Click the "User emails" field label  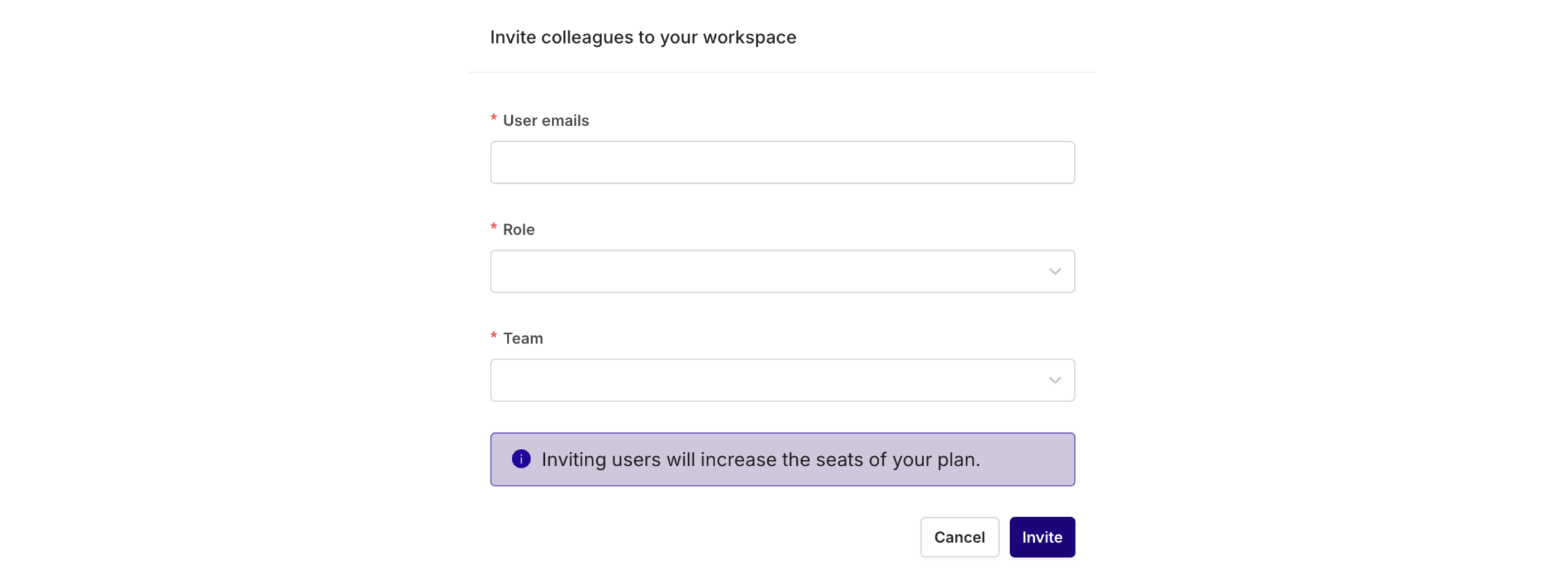pos(546,121)
